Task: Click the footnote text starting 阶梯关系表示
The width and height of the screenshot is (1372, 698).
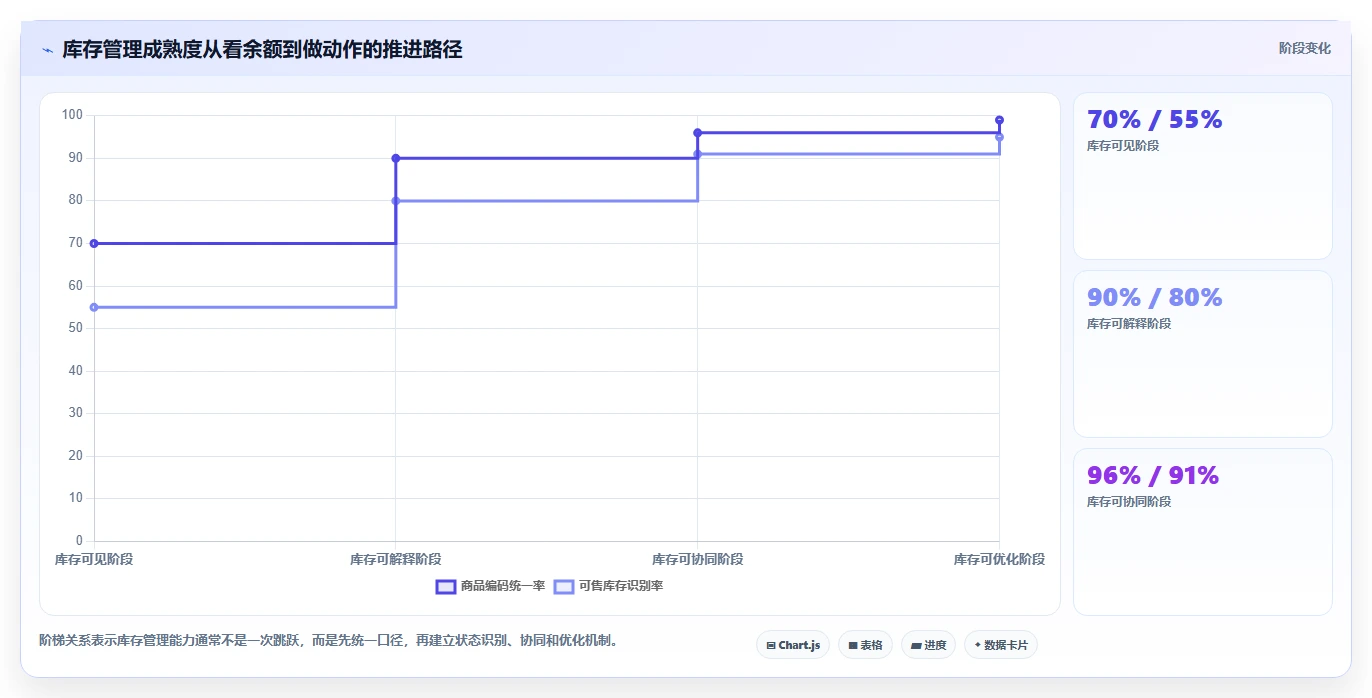Action: click(x=328, y=640)
